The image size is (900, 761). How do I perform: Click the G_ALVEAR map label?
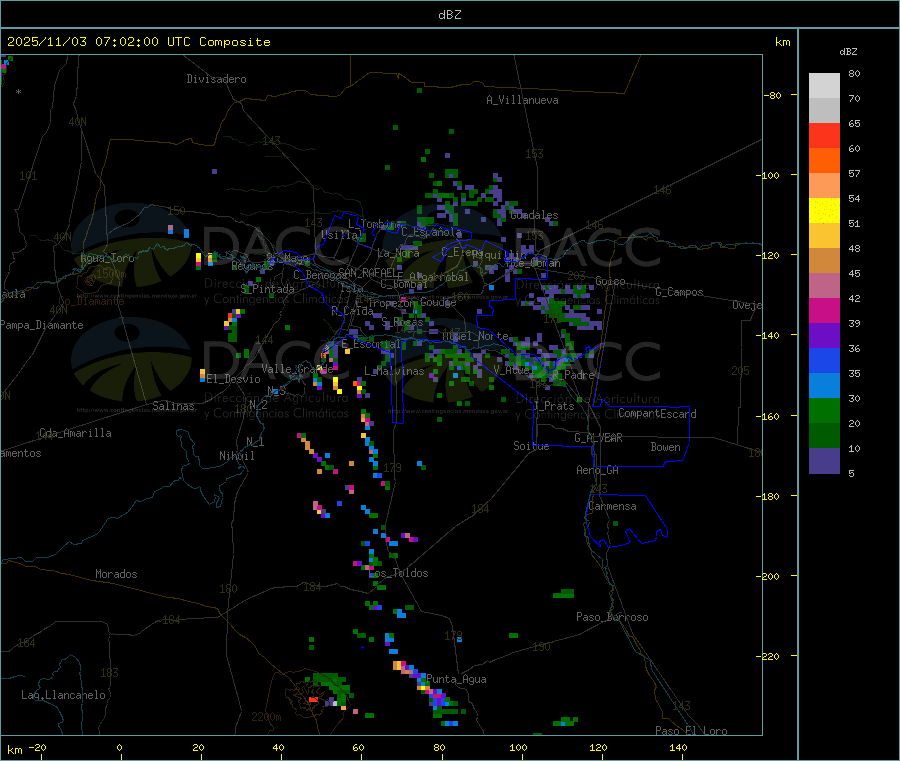click(598, 438)
